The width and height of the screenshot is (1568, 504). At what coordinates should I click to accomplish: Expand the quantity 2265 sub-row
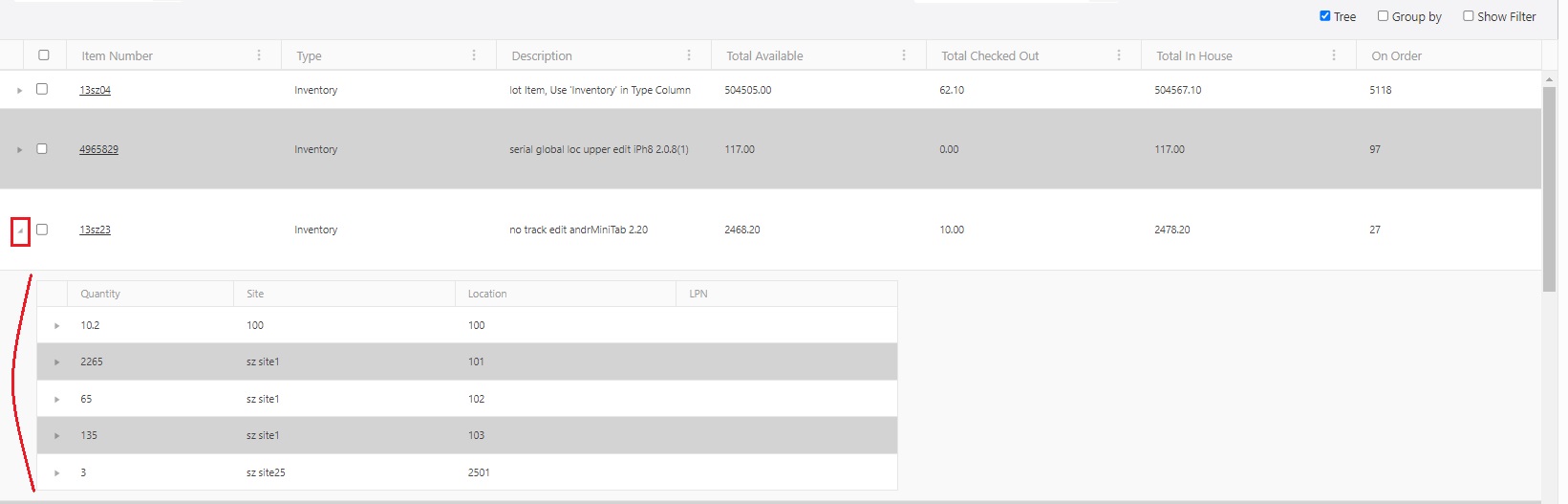click(x=57, y=362)
